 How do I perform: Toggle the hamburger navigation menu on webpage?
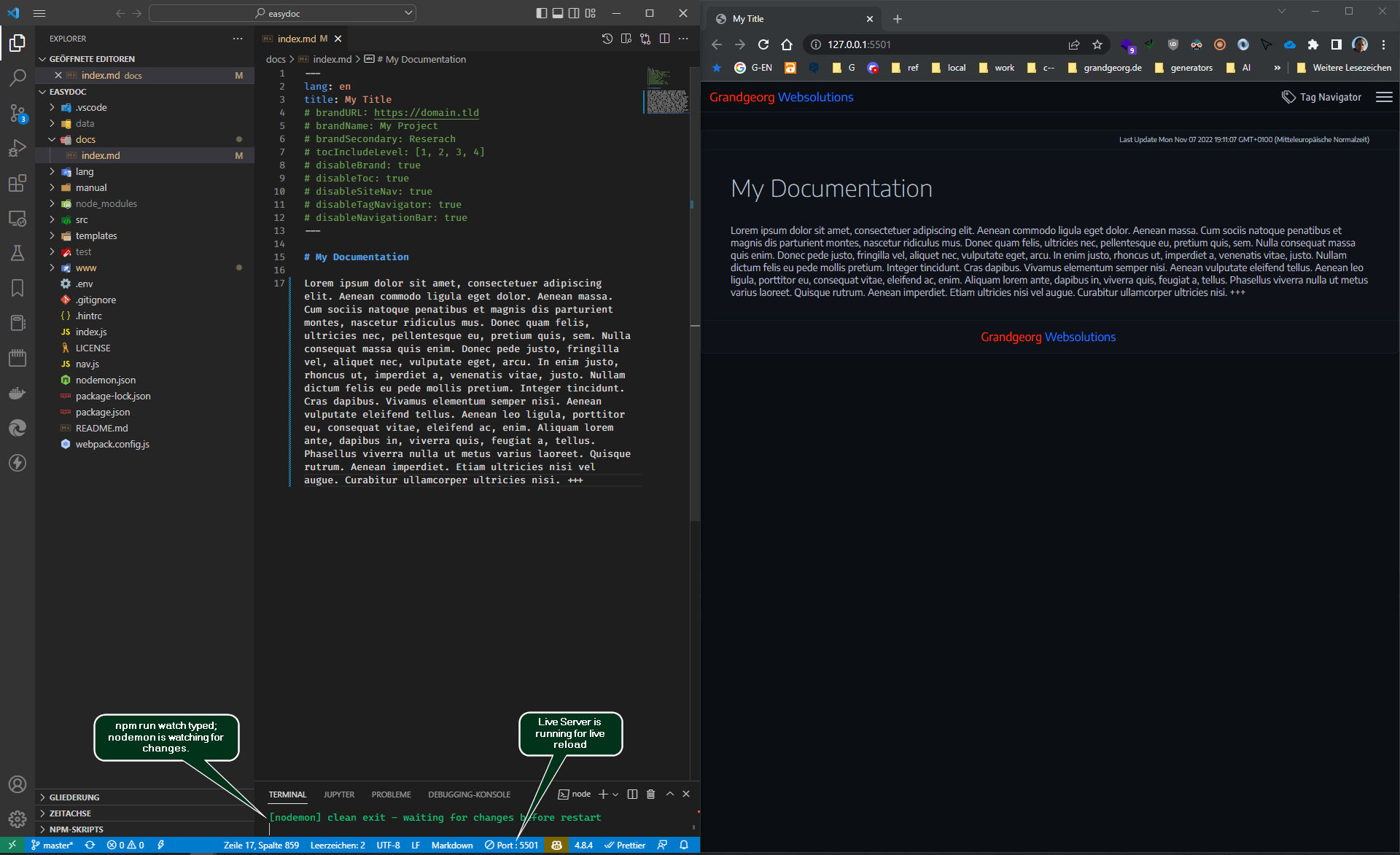pos(1384,97)
